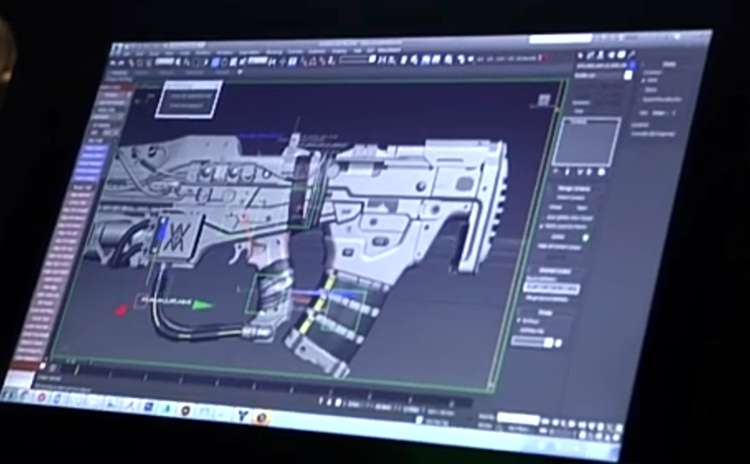Screen dimensions: 750x464
Task: Click the red highlighted item in left panel
Action: [116, 88]
